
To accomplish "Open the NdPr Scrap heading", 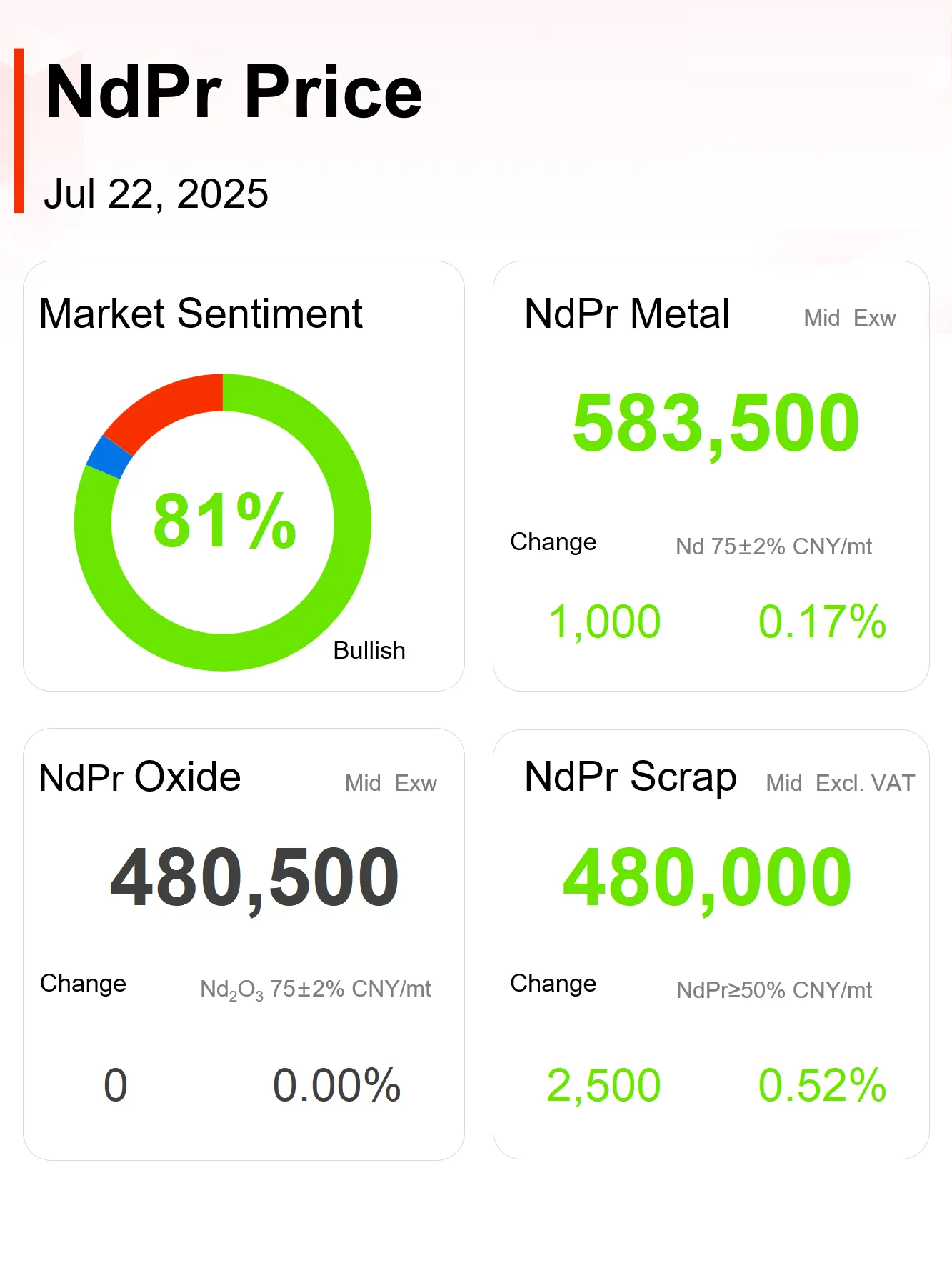I will tap(630, 777).
